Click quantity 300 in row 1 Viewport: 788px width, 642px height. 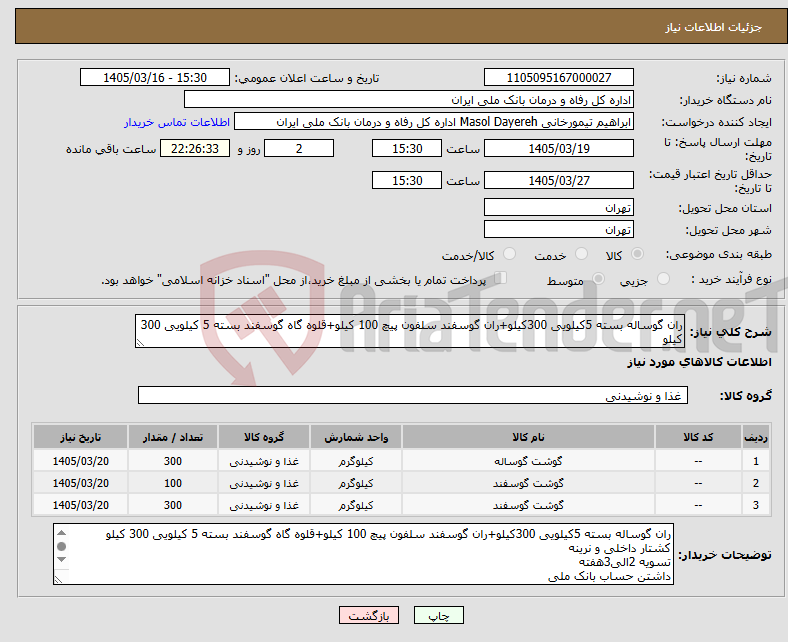tap(173, 461)
